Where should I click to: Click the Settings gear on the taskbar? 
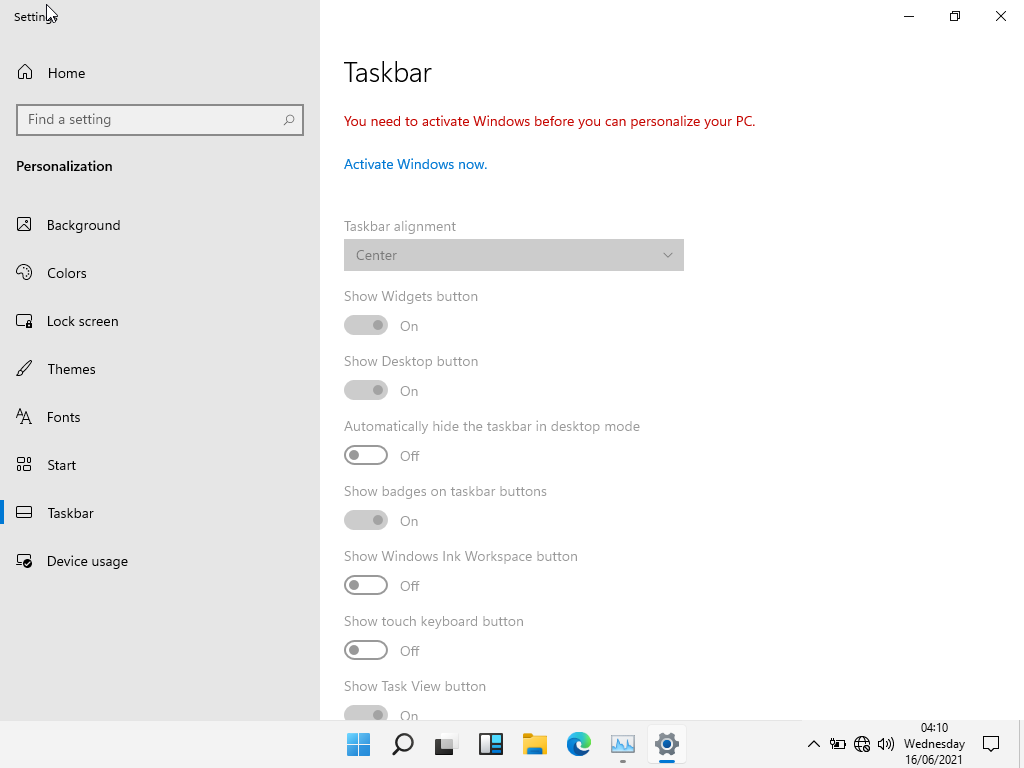point(667,744)
